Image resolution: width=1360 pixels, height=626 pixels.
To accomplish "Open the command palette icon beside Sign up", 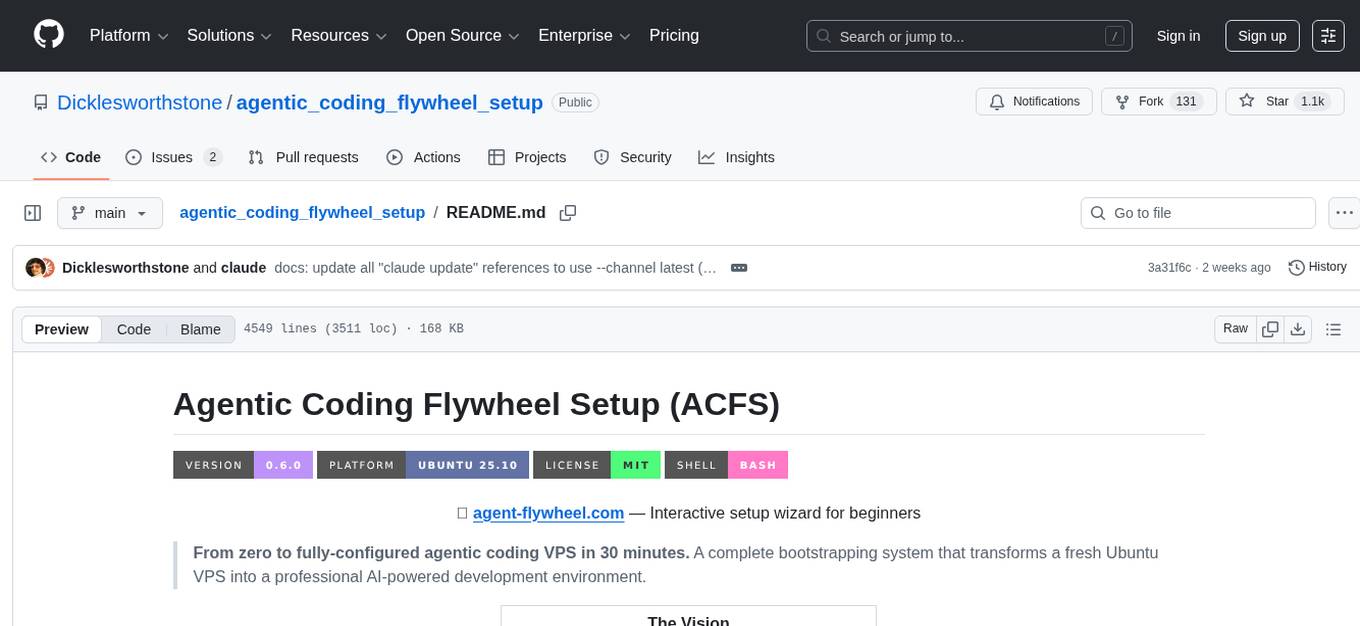I will coord(1327,35).
